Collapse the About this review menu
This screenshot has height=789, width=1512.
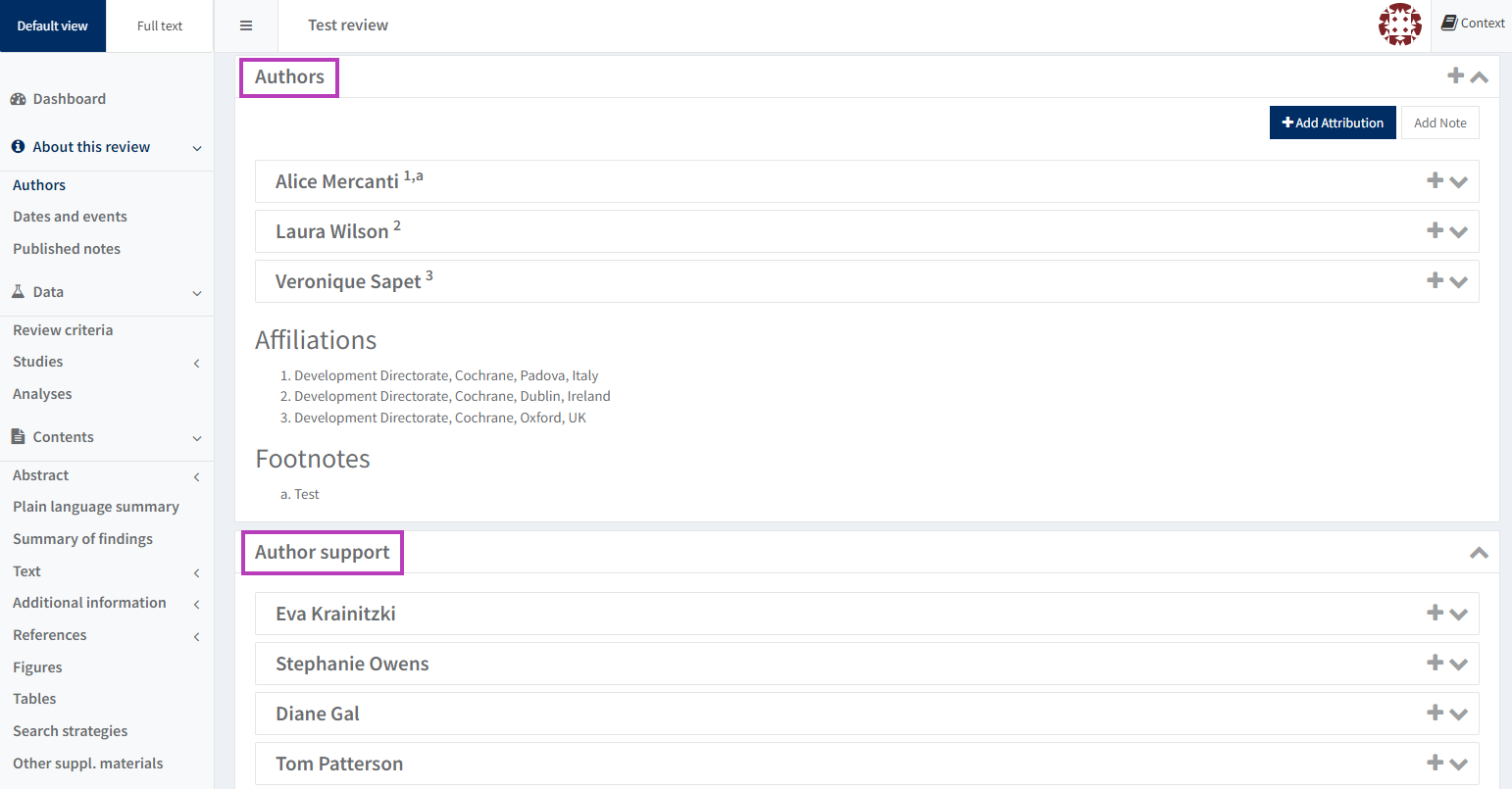click(197, 148)
